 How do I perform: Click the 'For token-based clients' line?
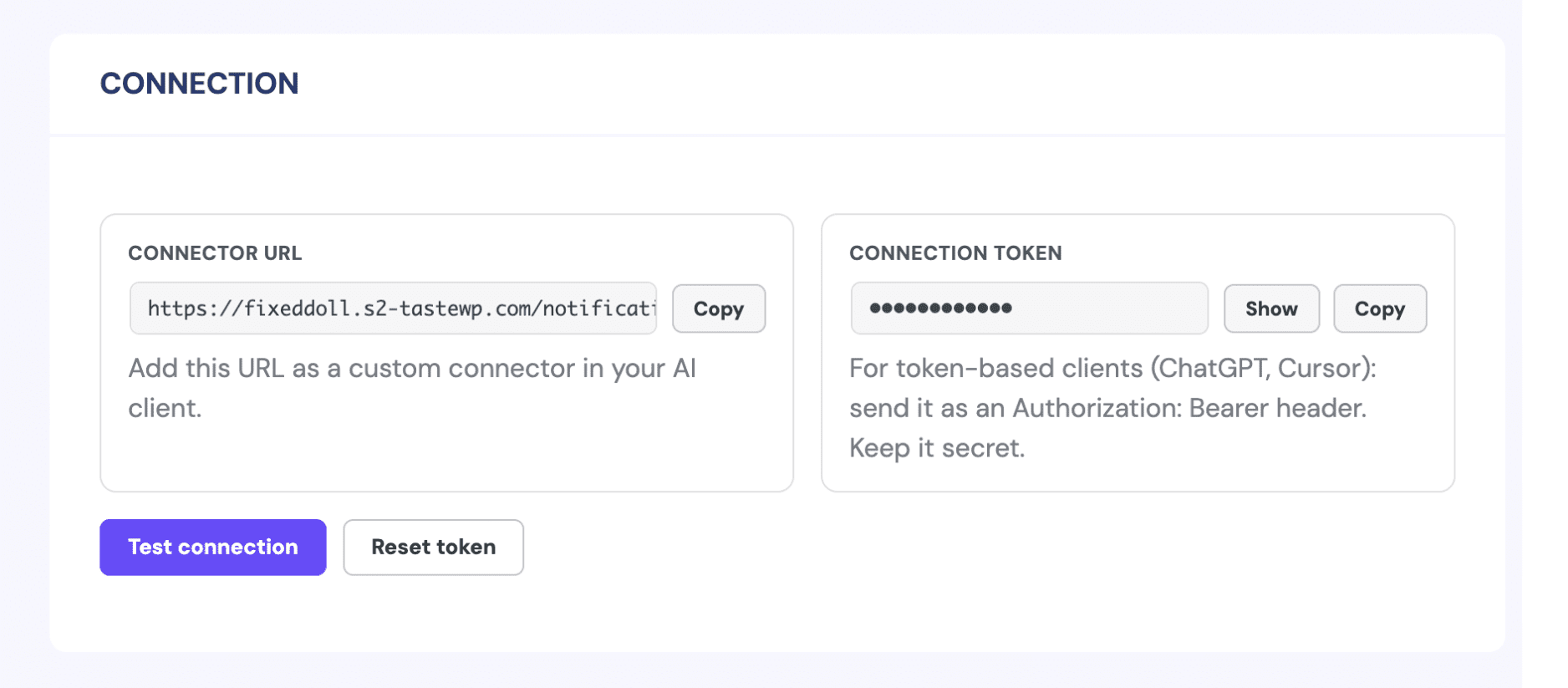(1112, 369)
